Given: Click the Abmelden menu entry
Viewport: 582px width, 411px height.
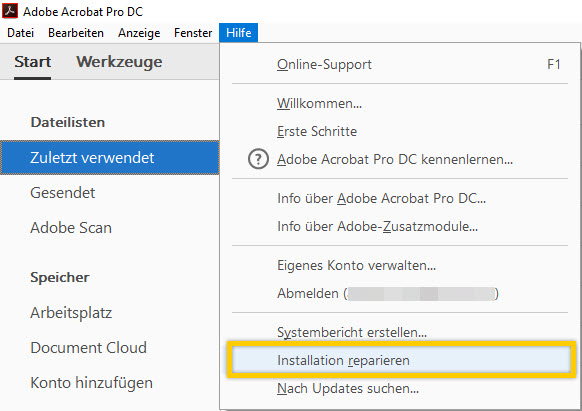Looking at the screenshot, I should click(400, 293).
